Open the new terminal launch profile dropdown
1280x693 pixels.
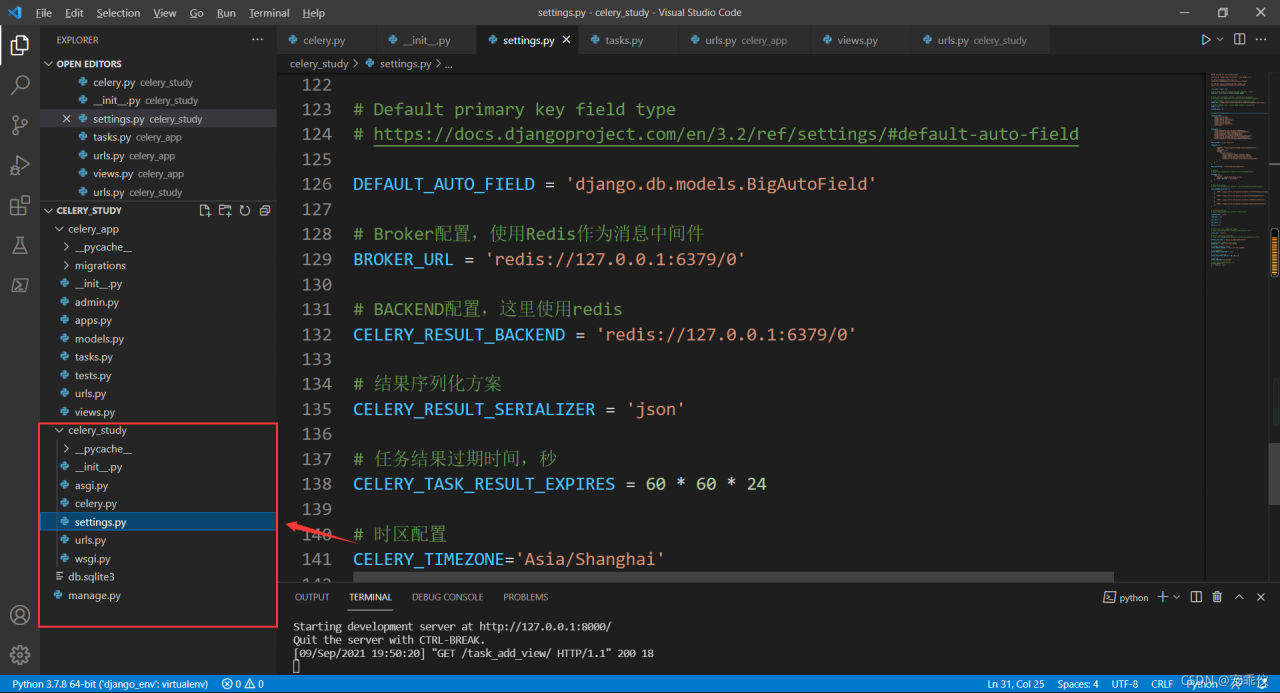pyautogui.click(x=1177, y=597)
